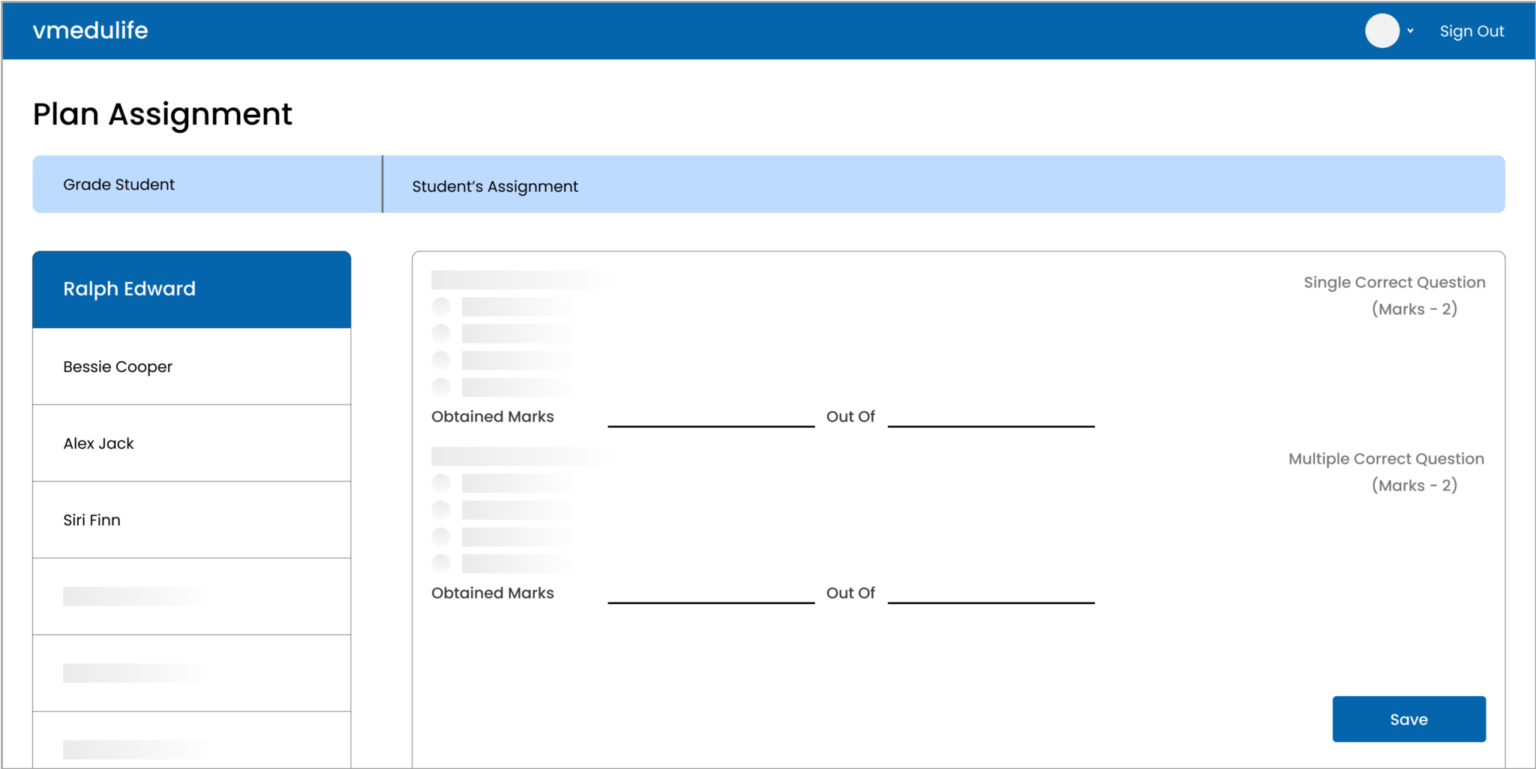1536x769 pixels.
Task: Save the graded assignment
Action: pyautogui.click(x=1409, y=719)
